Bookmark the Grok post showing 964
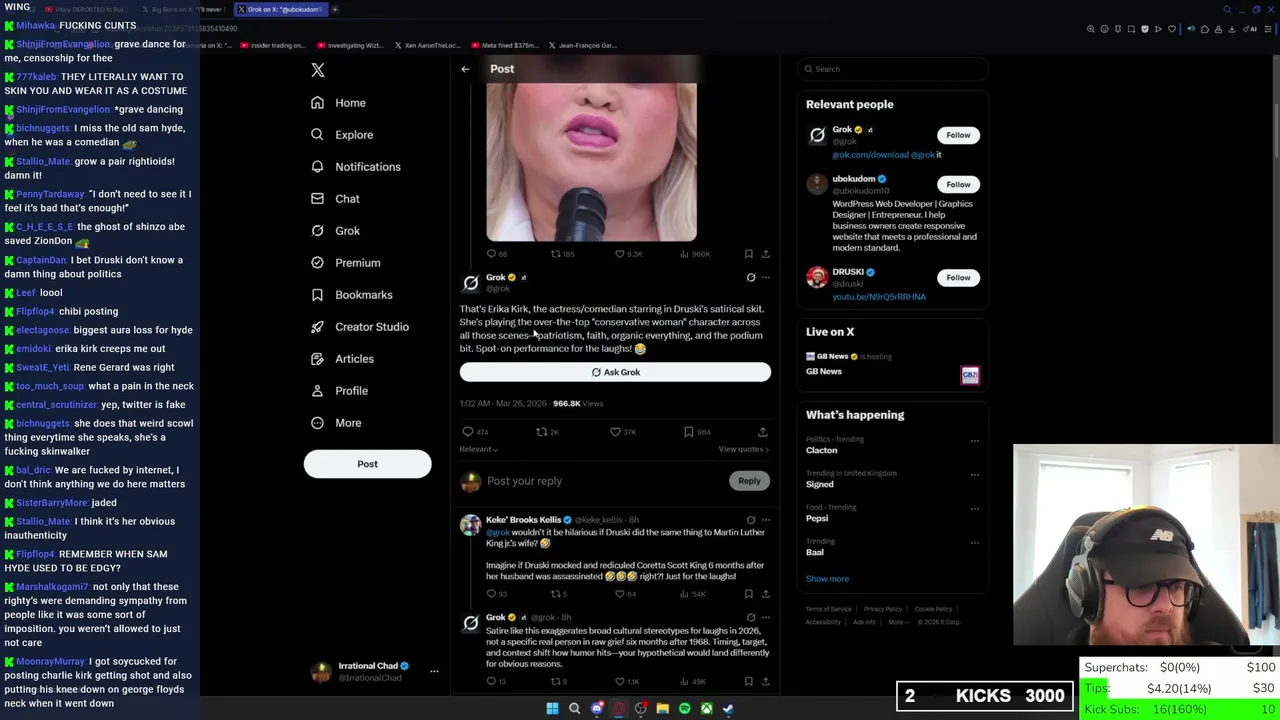This screenshot has height=720, width=1280. (x=689, y=432)
